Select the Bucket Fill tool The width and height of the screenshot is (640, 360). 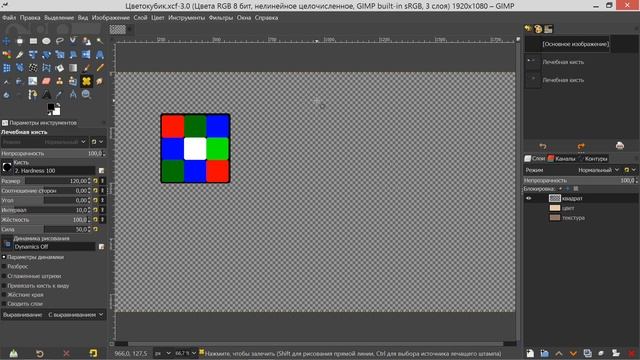[x=60, y=68]
